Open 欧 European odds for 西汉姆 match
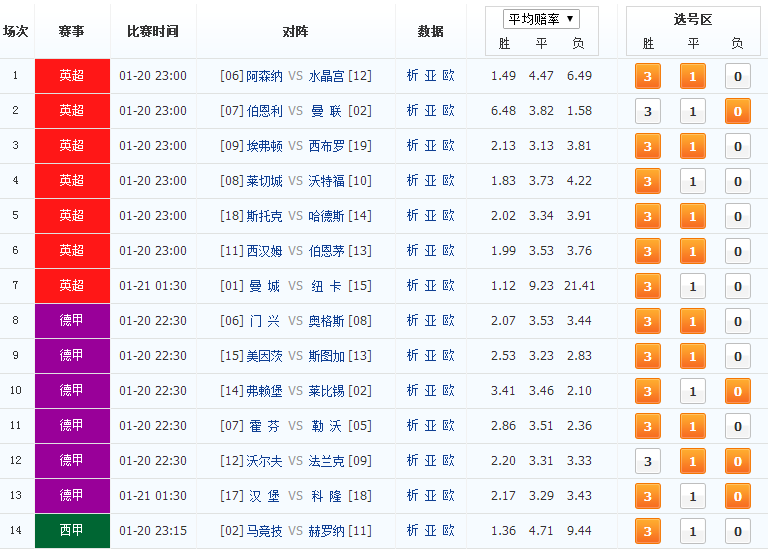The image size is (768, 553). coord(448,251)
